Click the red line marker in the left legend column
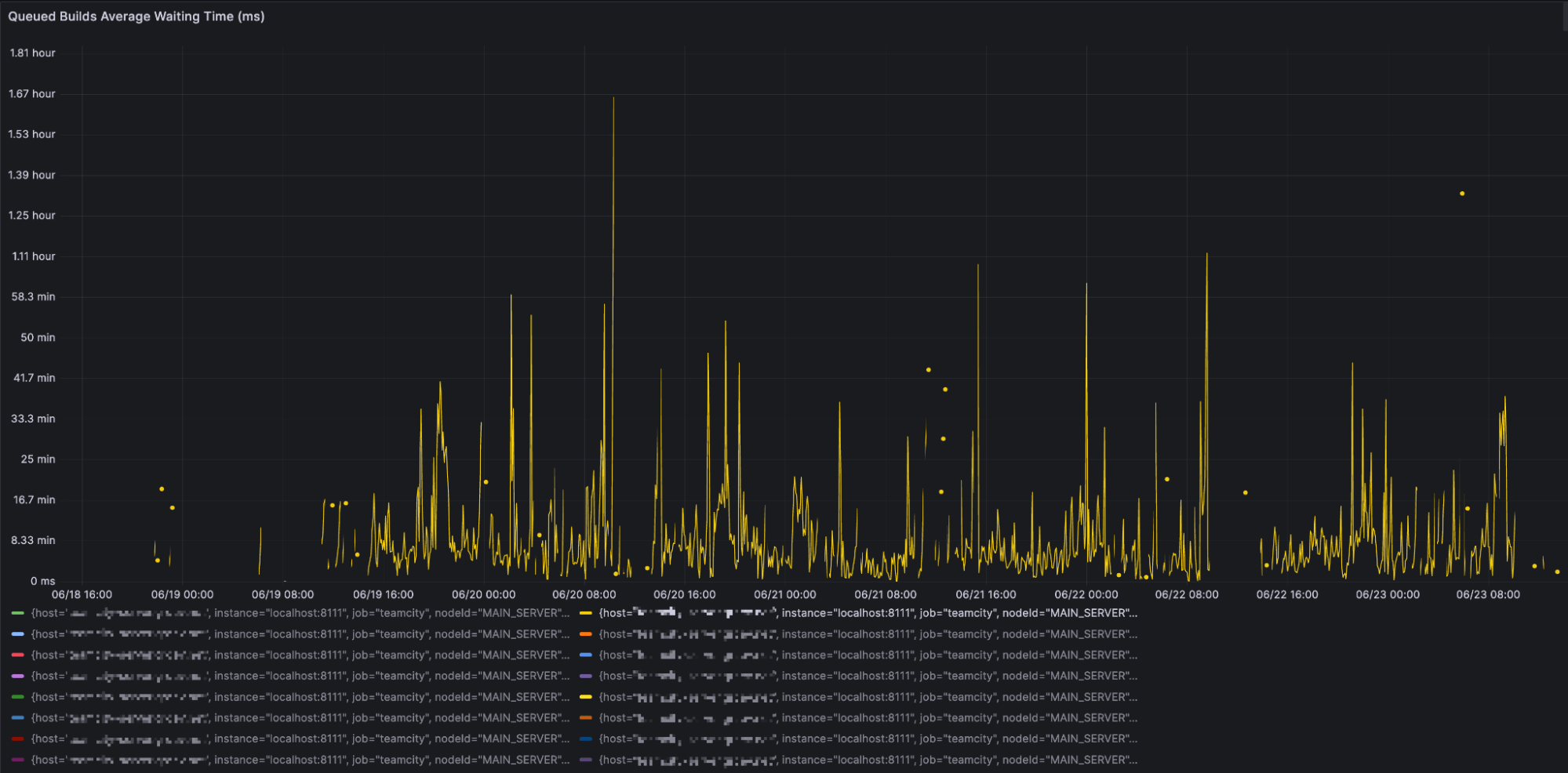 pyautogui.click(x=17, y=655)
